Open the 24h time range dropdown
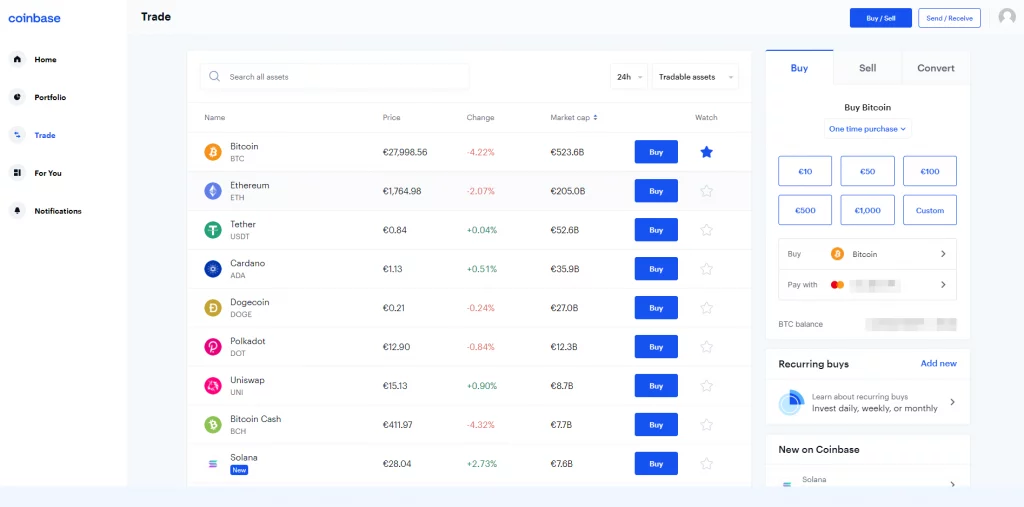This screenshot has height=507, width=1024. (628, 77)
